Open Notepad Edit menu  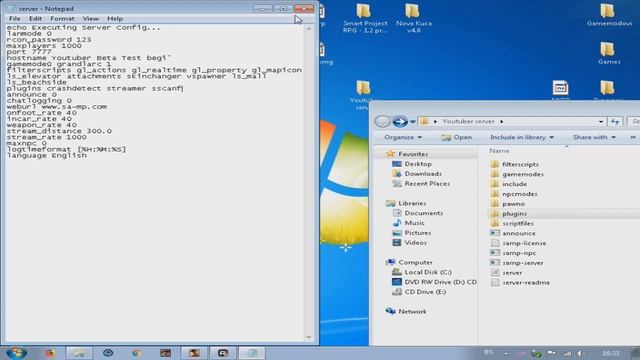(35, 19)
